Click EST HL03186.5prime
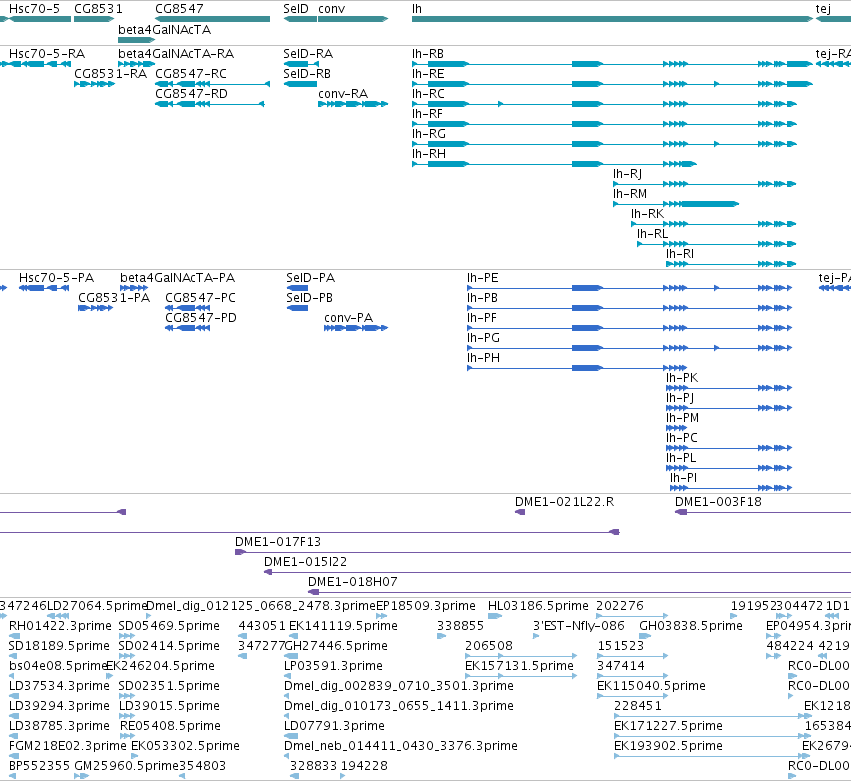The image size is (851, 781). point(495,617)
